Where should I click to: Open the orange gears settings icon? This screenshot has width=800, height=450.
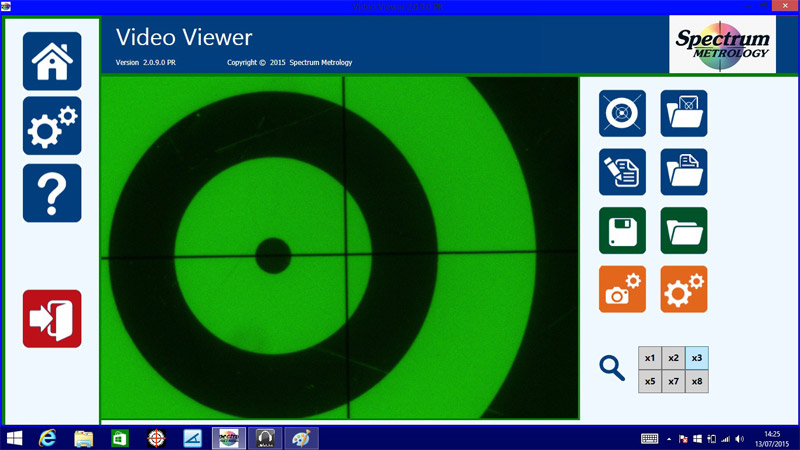tap(684, 289)
